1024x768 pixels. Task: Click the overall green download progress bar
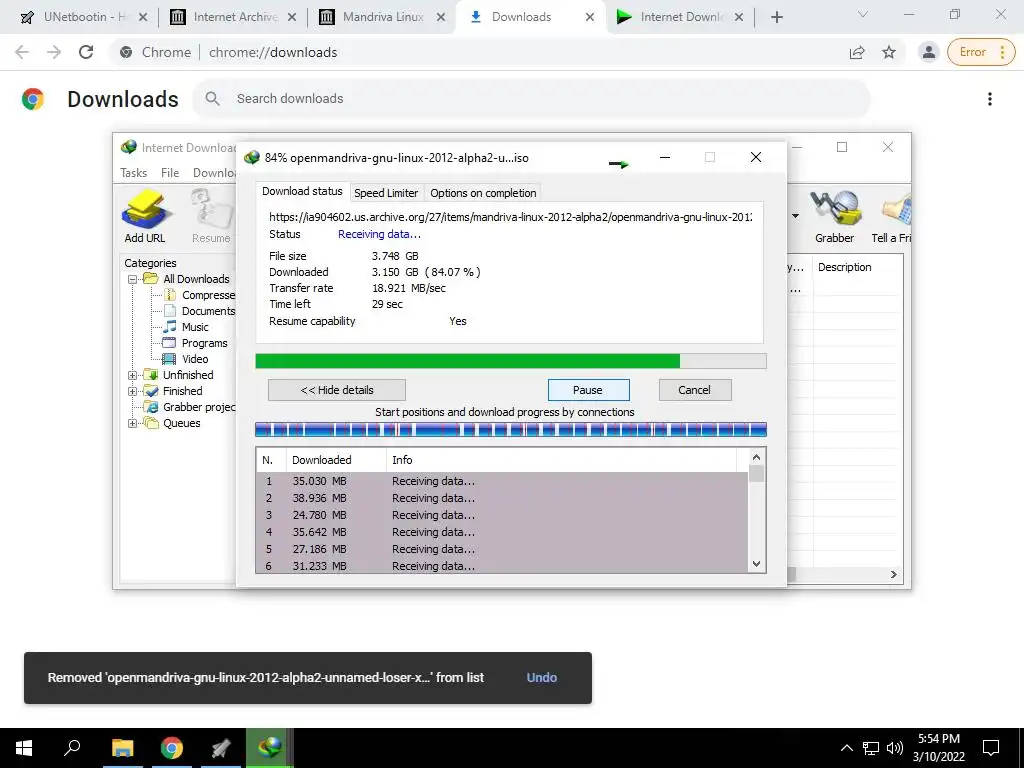tap(511, 361)
